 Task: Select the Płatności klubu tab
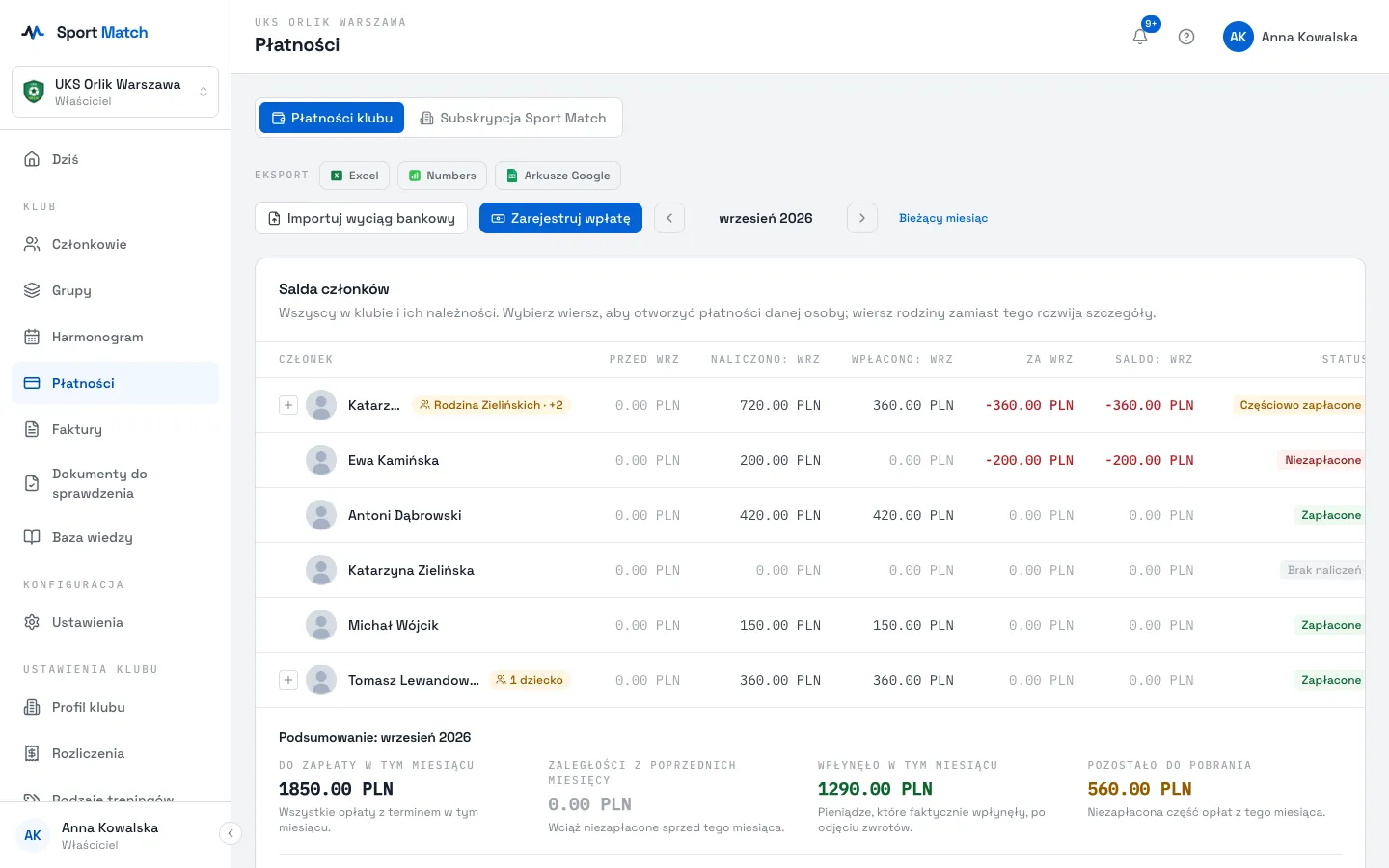(x=332, y=118)
